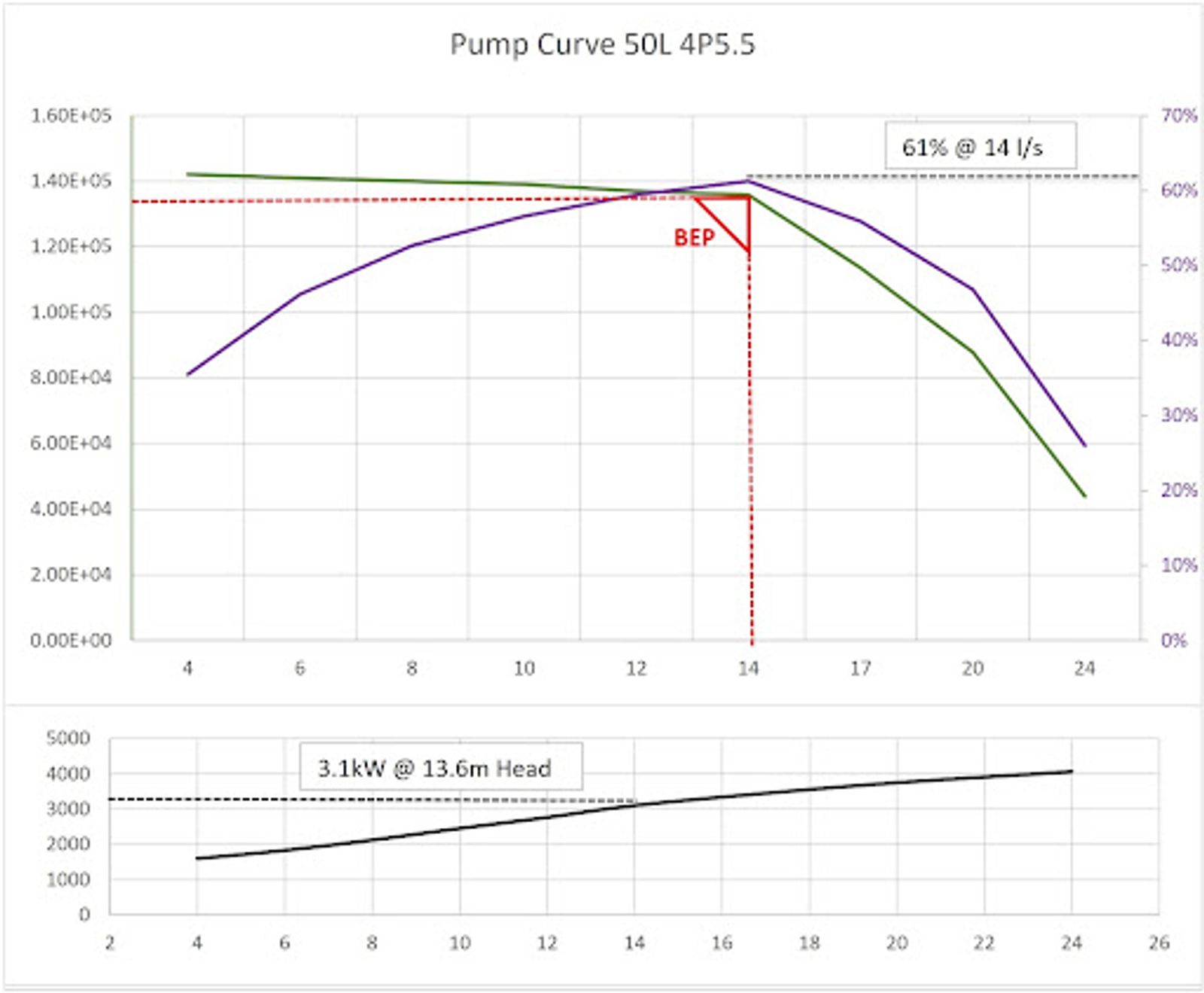Select the 1.60E+05 axis label

coord(71,114)
